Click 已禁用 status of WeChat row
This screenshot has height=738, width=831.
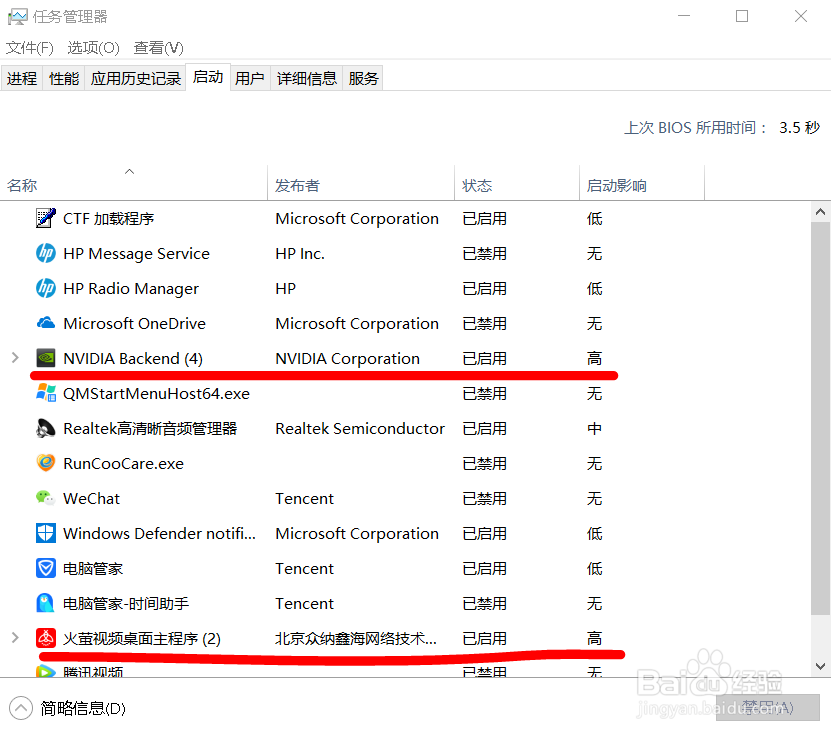(x=484, y=498)
